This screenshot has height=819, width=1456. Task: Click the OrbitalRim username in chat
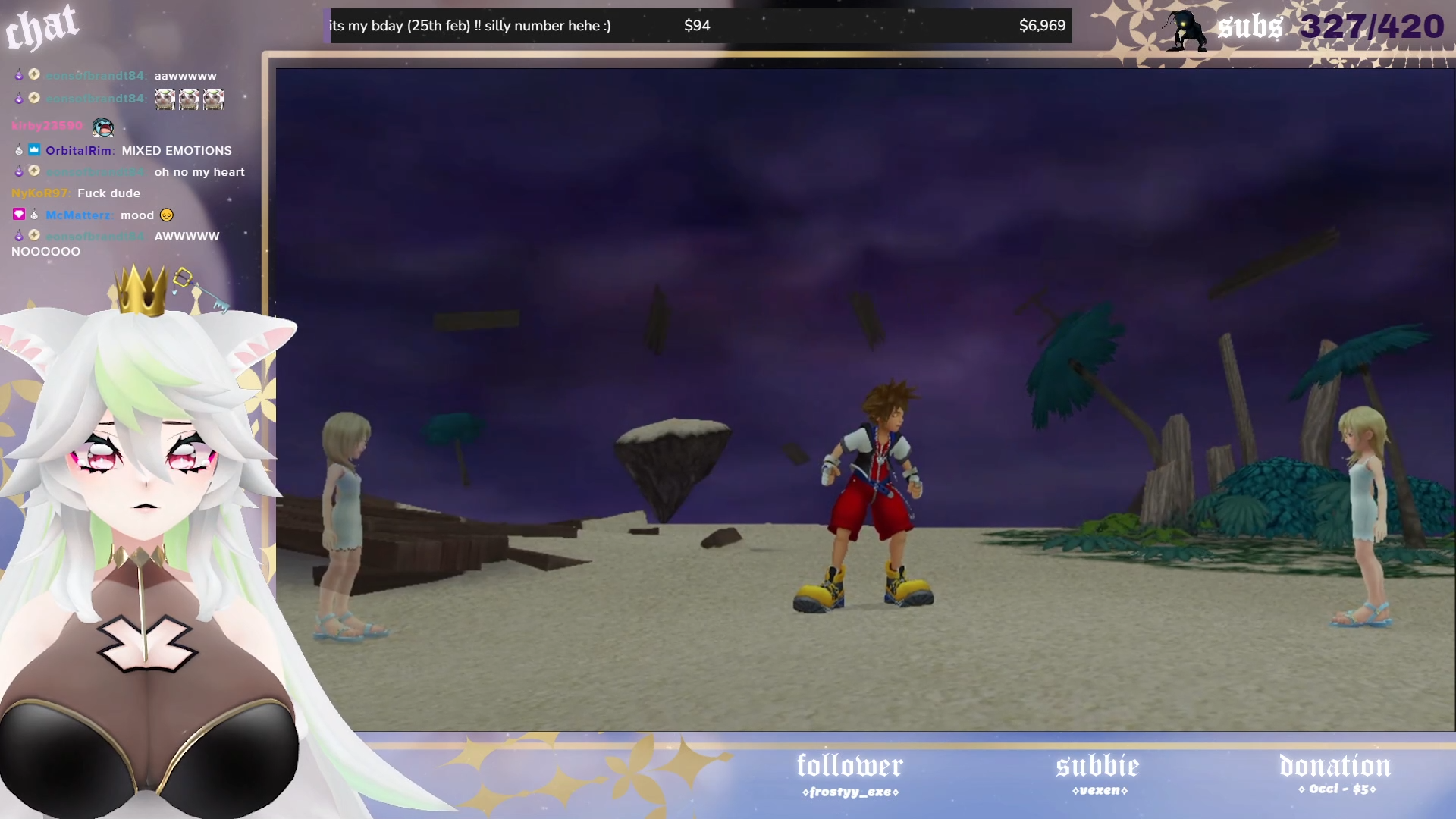tap(79, 151)
